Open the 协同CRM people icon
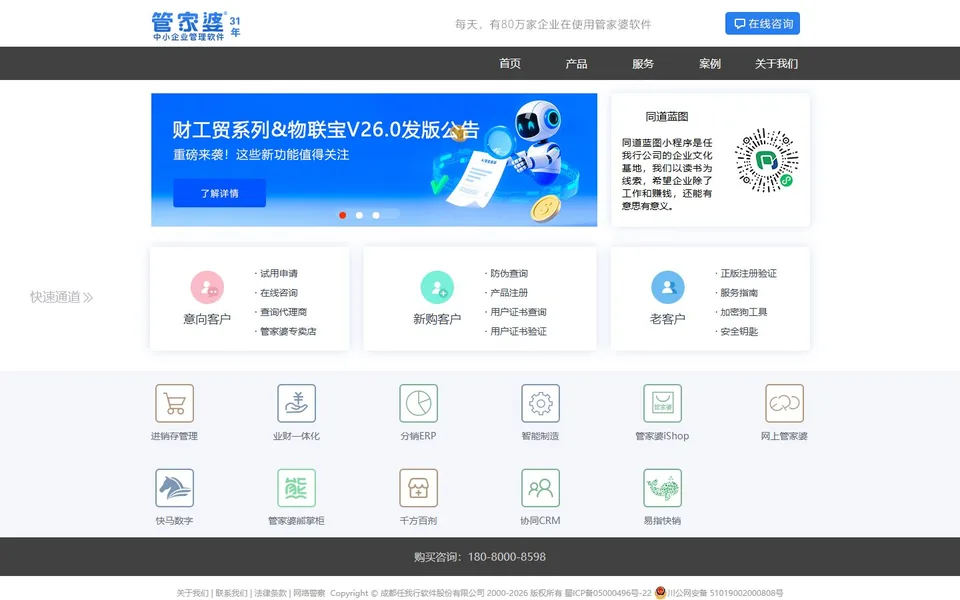This screenshot has width=960, height=600. 540,488
